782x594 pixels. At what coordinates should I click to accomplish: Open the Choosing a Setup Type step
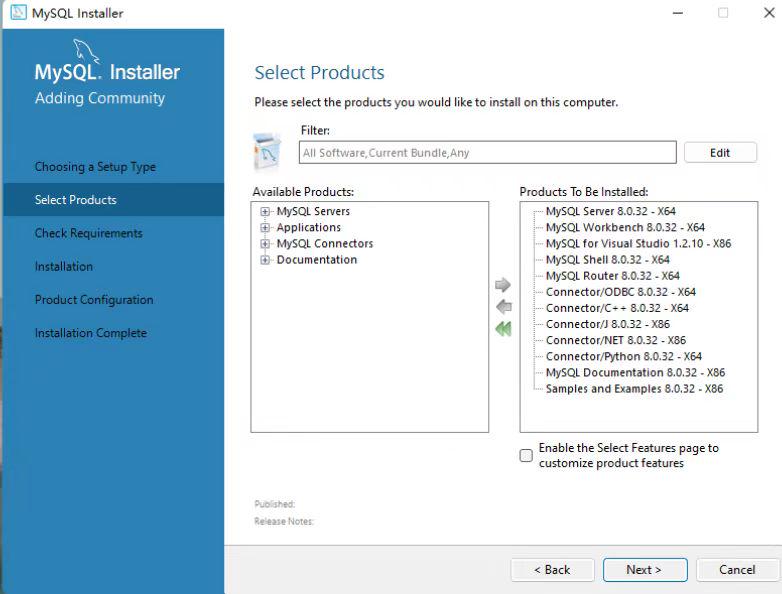95,167
